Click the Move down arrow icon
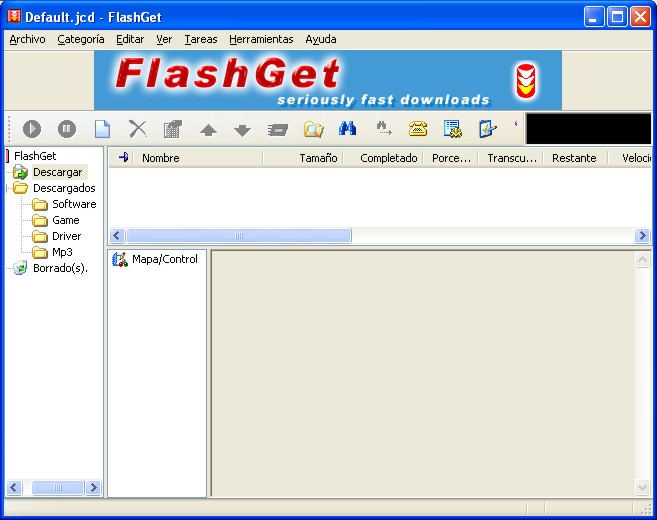657x520 pixels. [x=242, y=129]
